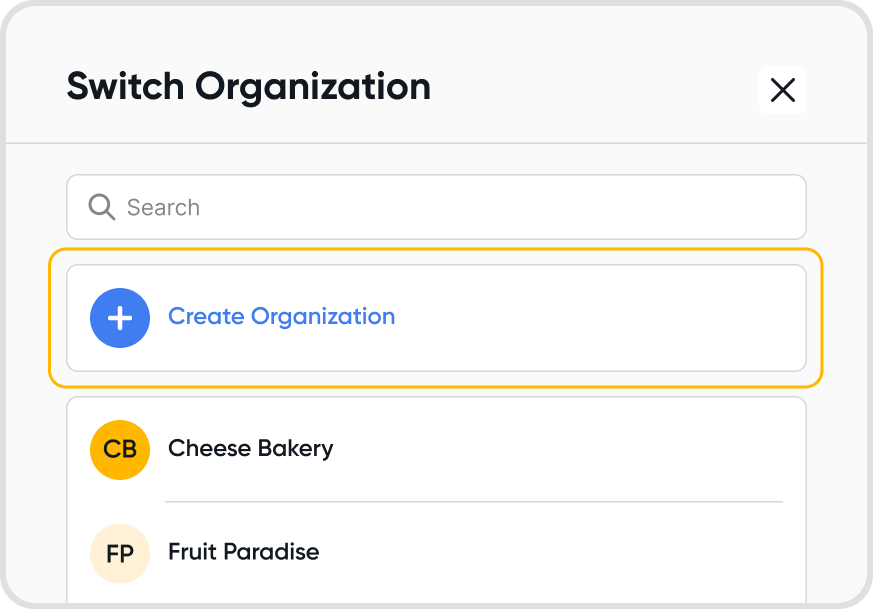This screenshot has height=609, width=873.
Task: Click the divider line between listed organizations
Action: (x=473, y=501)
